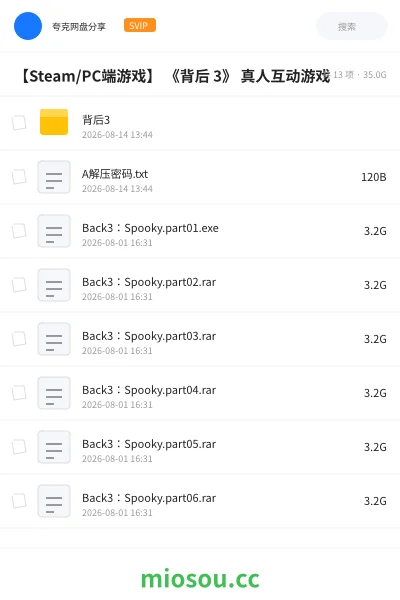This screenshot has width=400, height=600.
Task: Click the 搜索 search field
Action: click(x=352, y=26)
